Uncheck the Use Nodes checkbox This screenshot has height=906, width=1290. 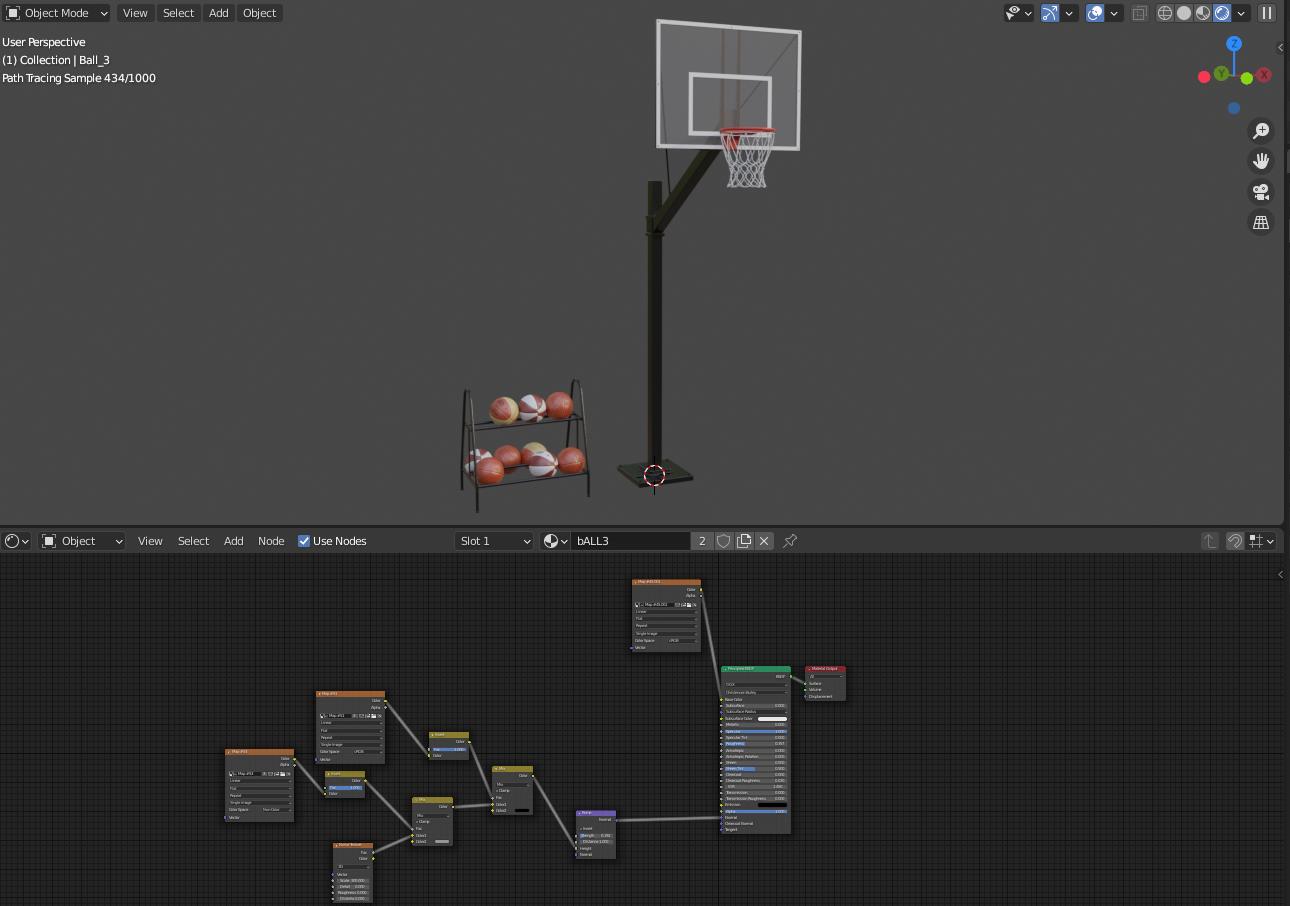pyautogui.click(x=304, y=541)
